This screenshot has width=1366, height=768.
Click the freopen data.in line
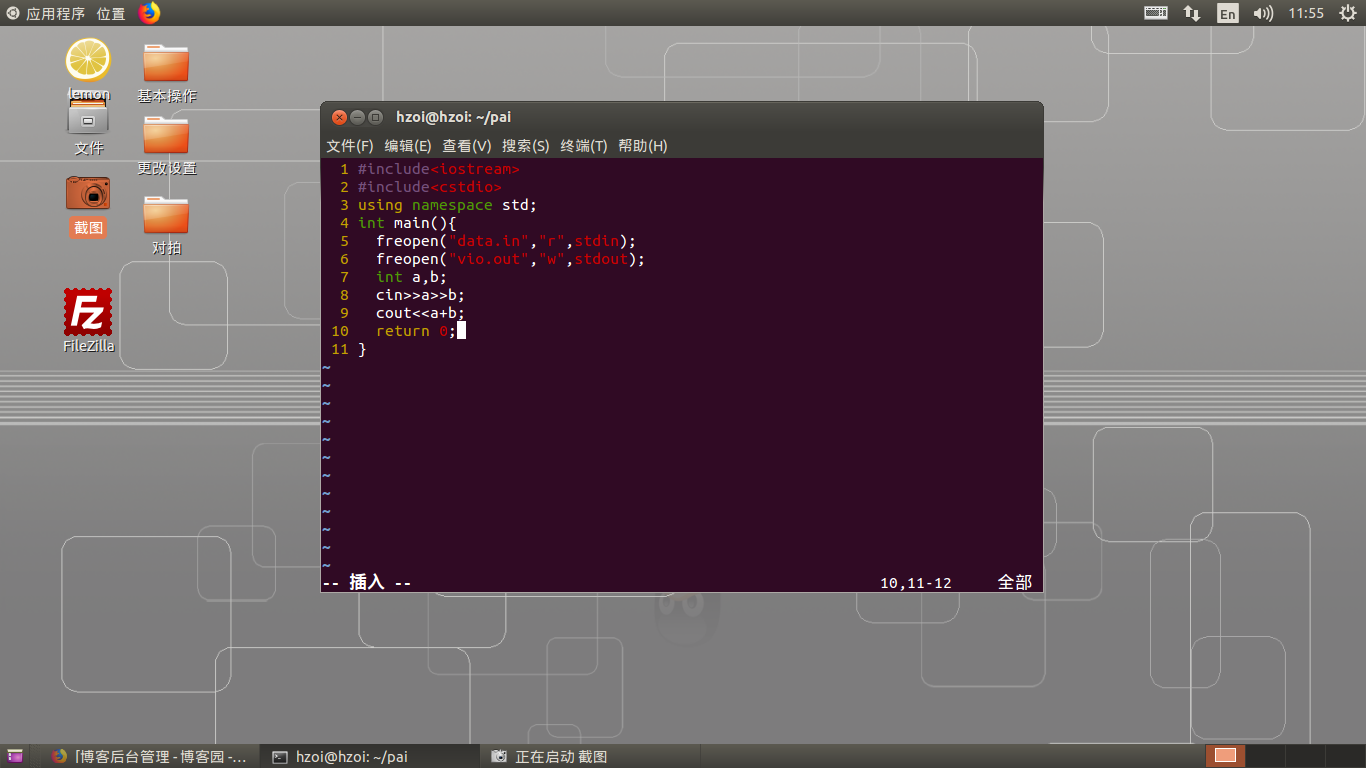point(506,241)
